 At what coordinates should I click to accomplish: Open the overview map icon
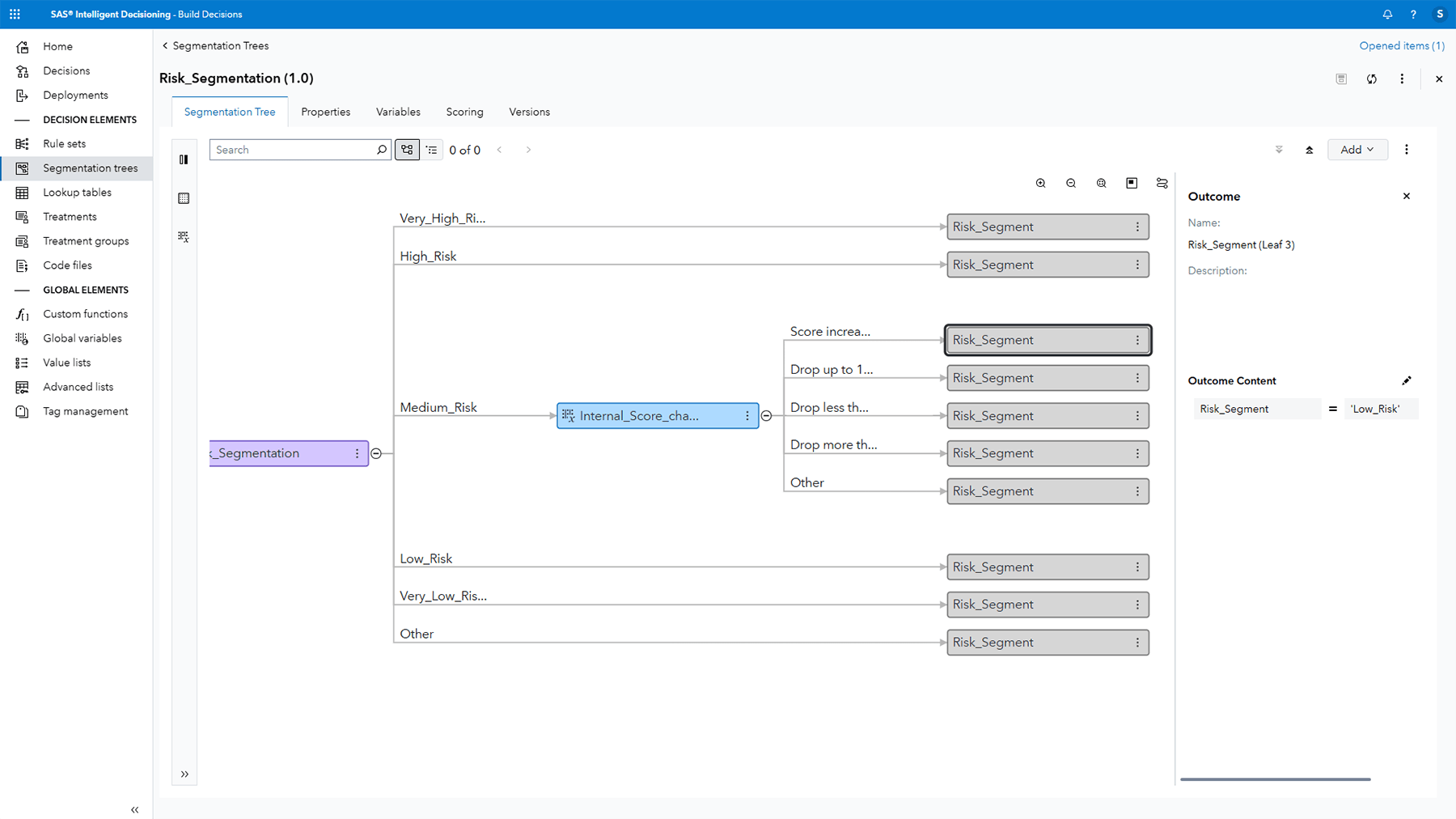(1132, 183)
